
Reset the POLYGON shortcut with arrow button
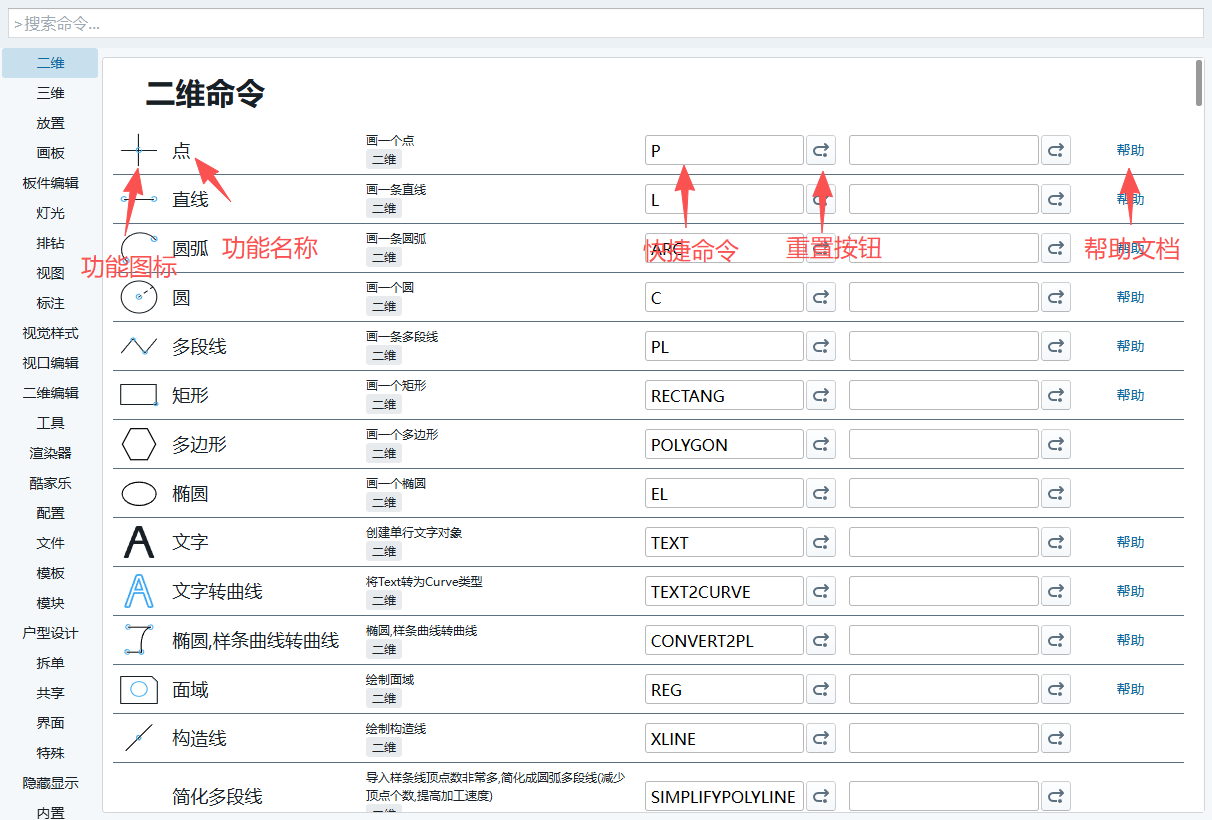coord(821,445)
